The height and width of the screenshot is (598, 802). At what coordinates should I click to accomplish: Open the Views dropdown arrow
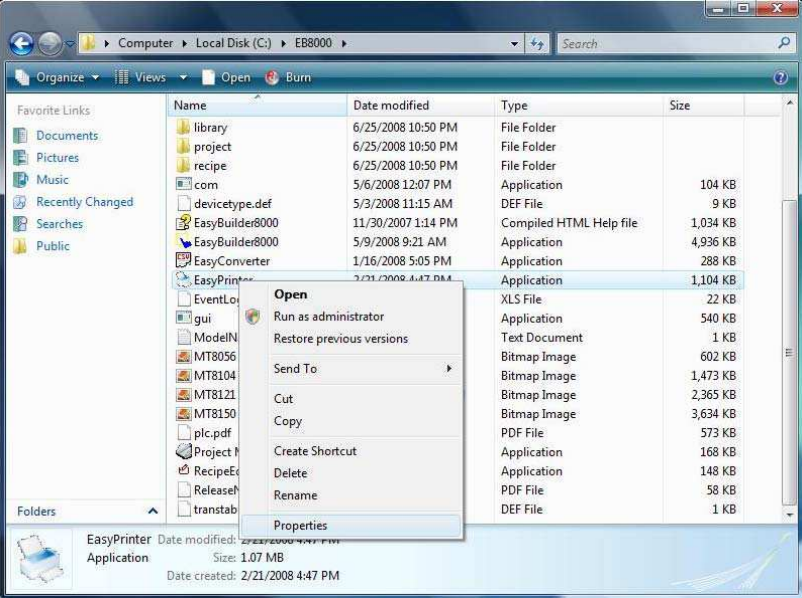point(183,78)
